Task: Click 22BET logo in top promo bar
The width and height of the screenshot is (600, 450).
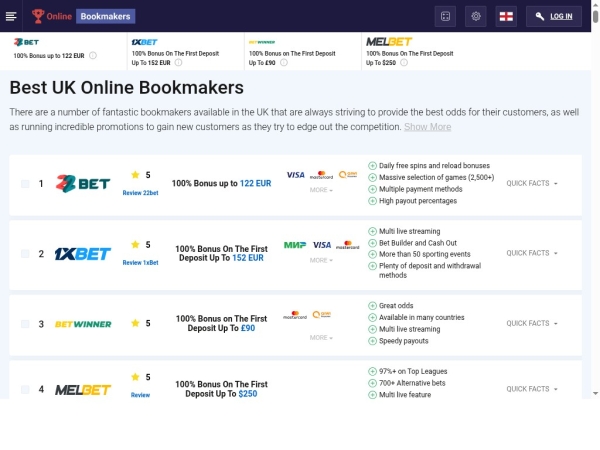Action: pyautogui.click(x=26, y=42)
